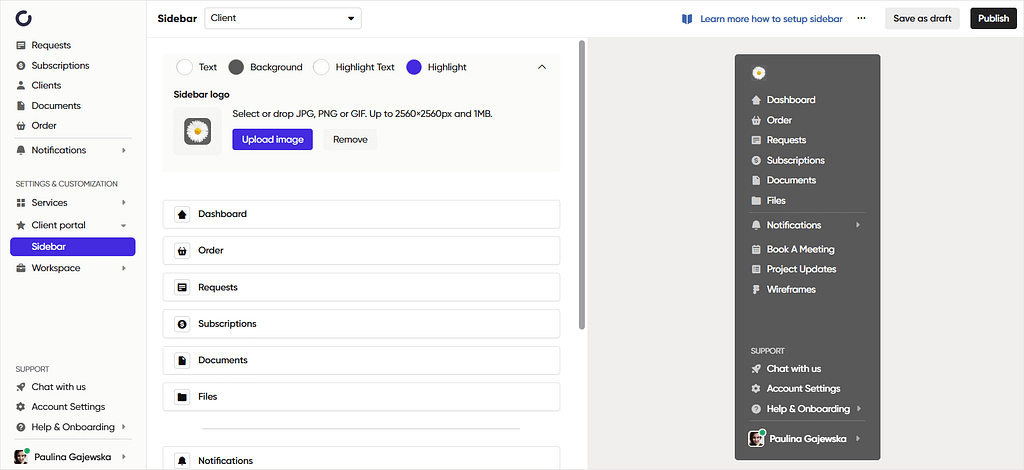
Task: Open Files in sidebar preview
Action: click(x=776, y=200)
